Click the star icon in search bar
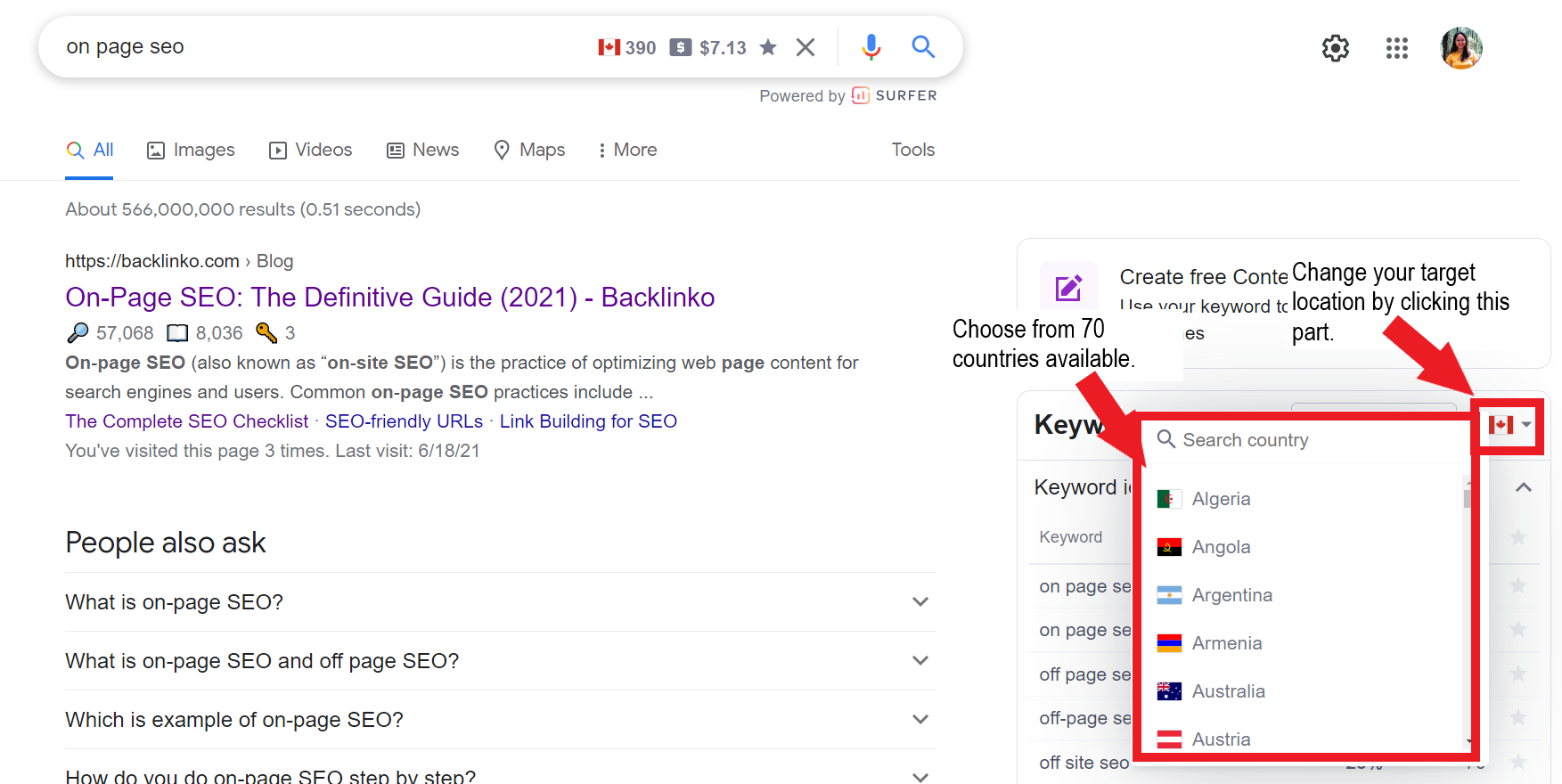 pos(768,47)
